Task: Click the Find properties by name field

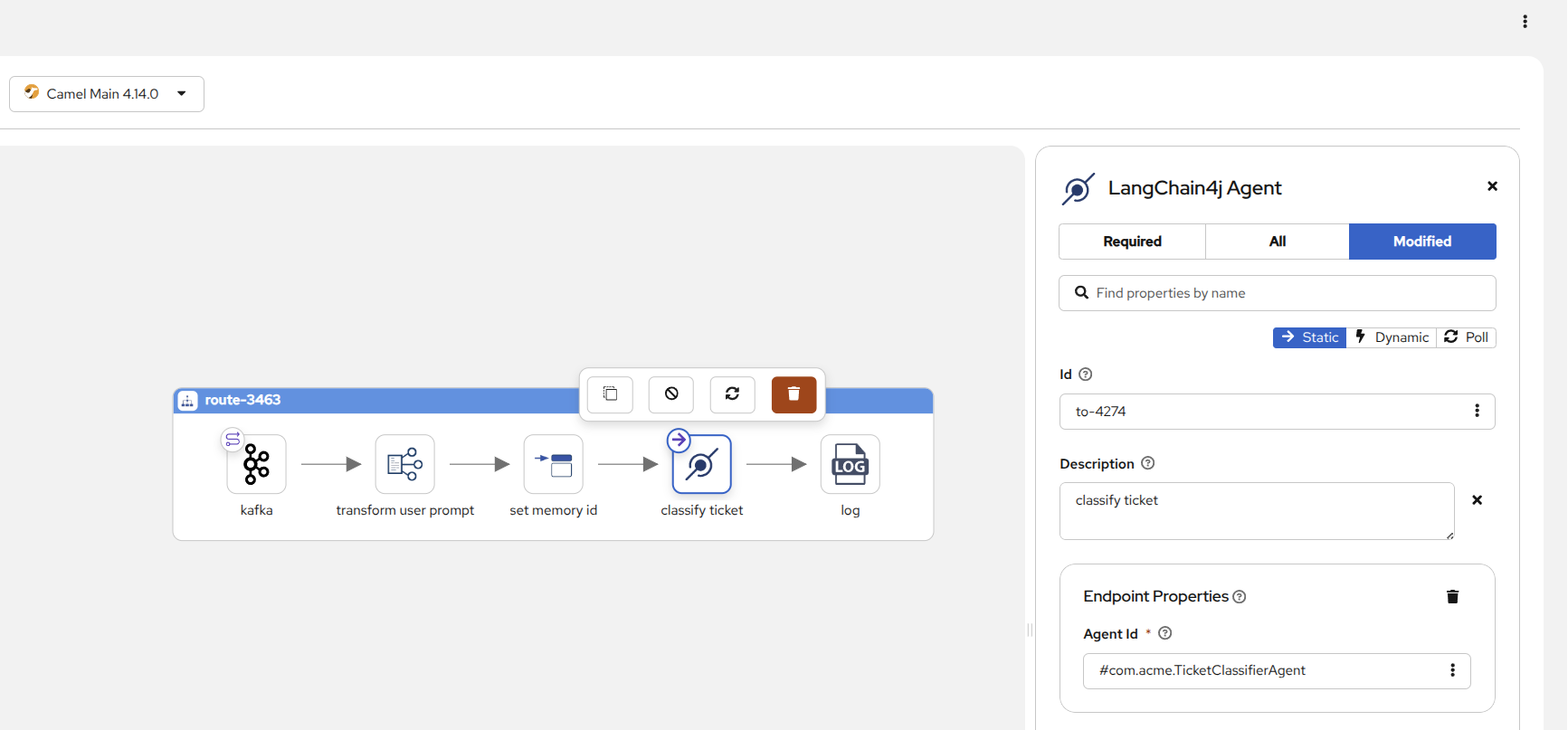Action: point(1277,293)
